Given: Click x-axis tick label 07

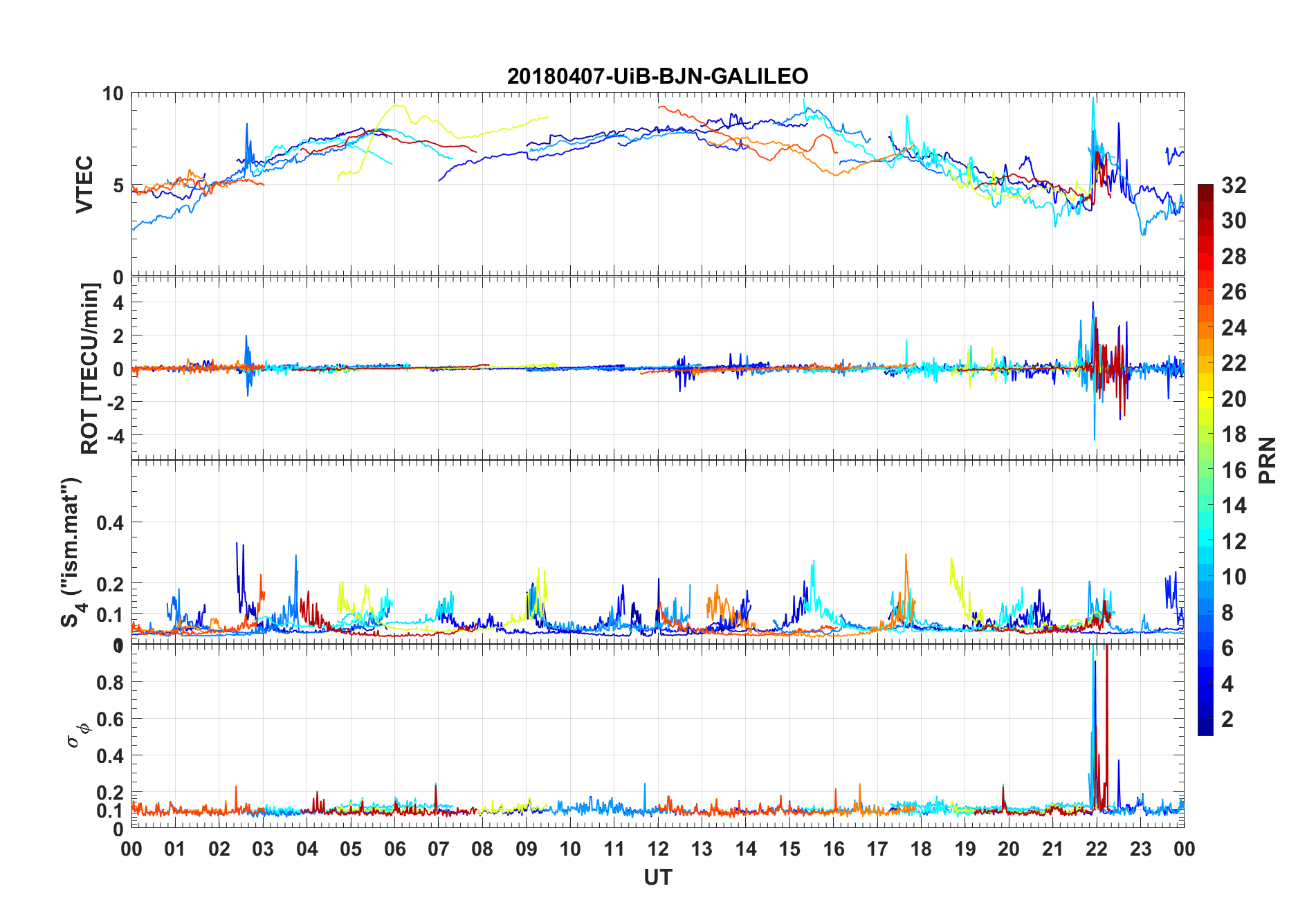Looking at the screenshot, I should (439, 849).
